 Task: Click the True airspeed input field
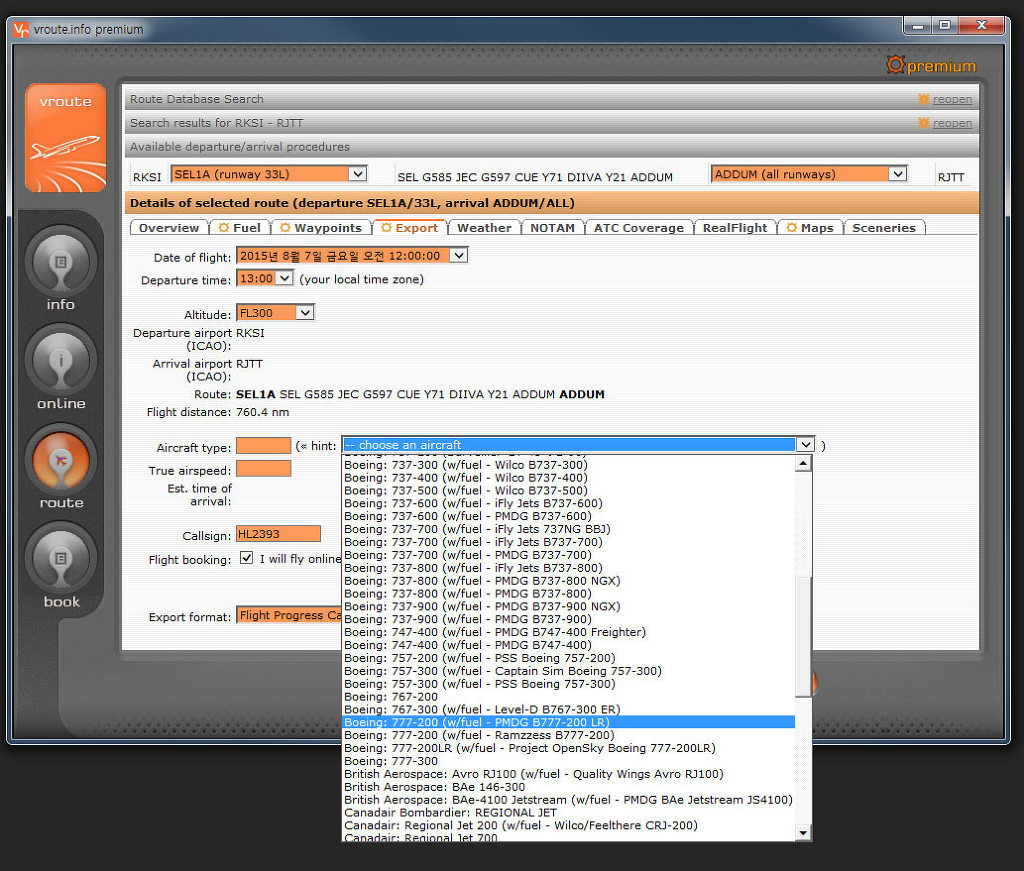coord(263,468)
